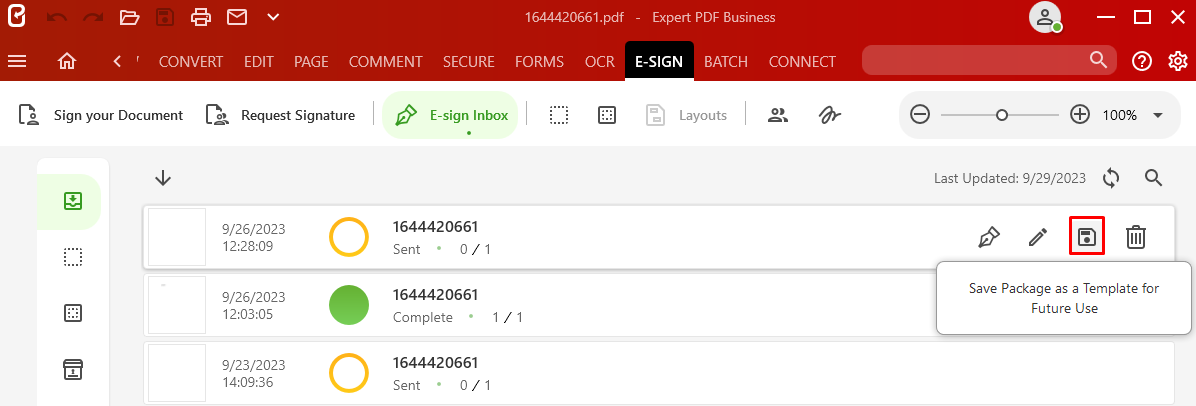The width and height of the screenshot is (1196, 406).
Task: Open the FORMS tab
Action: [539, 62]
